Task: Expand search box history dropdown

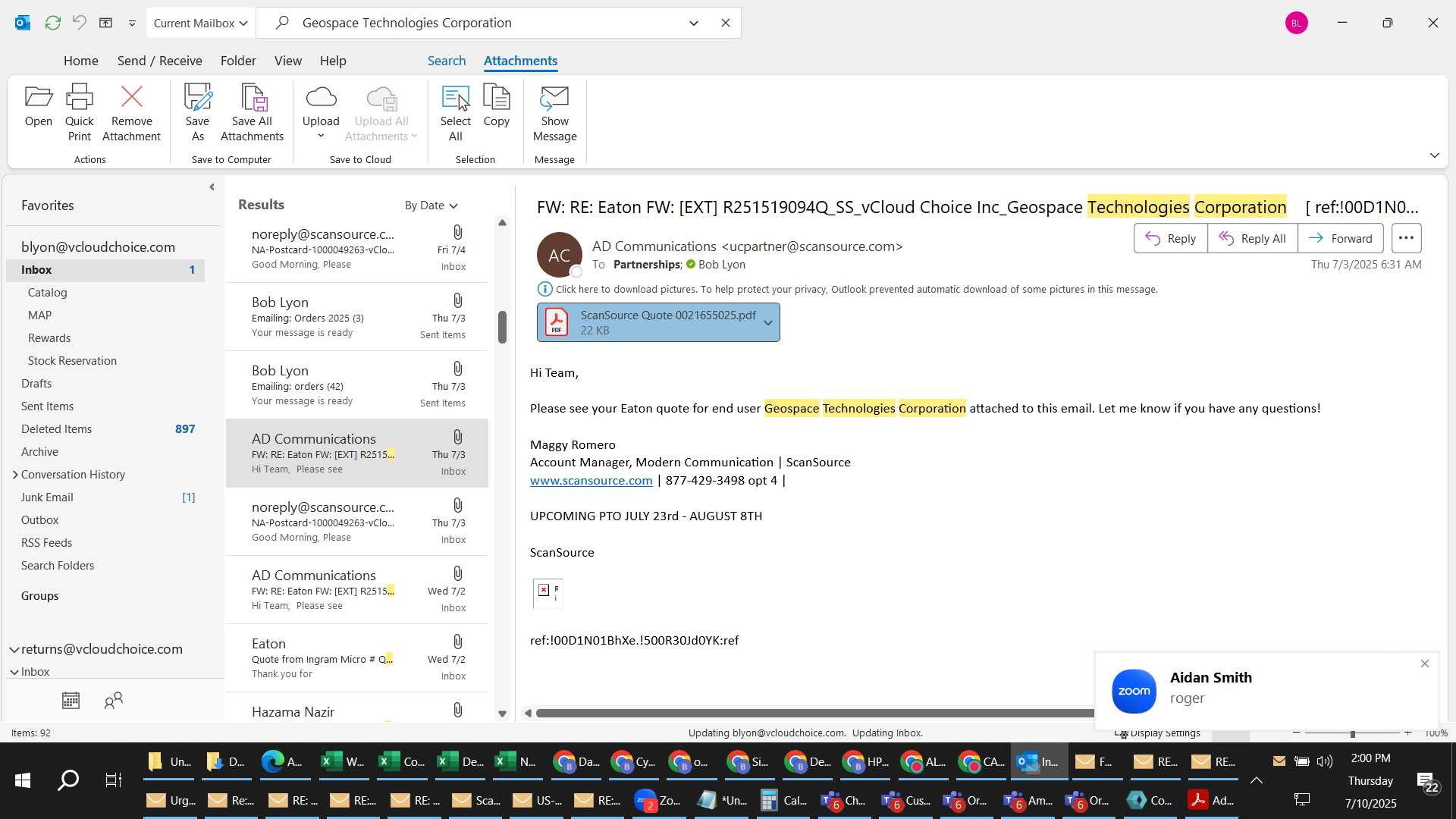Action: [x=693, y=23]
